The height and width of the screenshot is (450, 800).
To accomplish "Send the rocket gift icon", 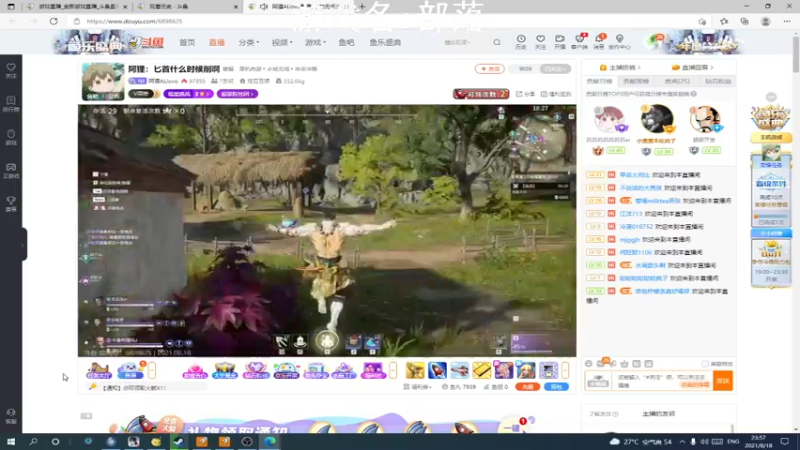I will (437, 370).
